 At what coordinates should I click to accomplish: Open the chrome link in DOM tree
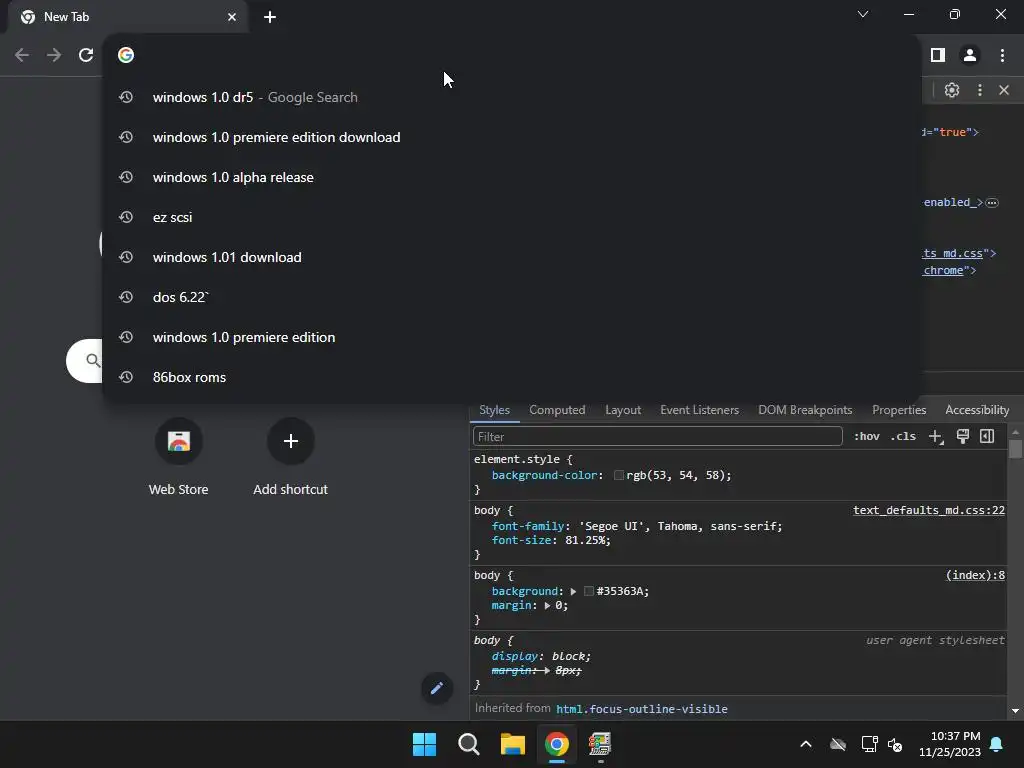point(942,270)
